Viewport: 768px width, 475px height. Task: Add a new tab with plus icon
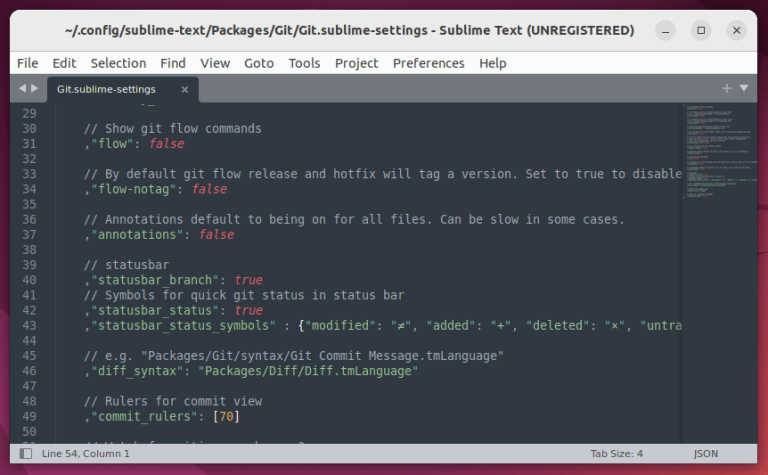(x=727, y=88)
